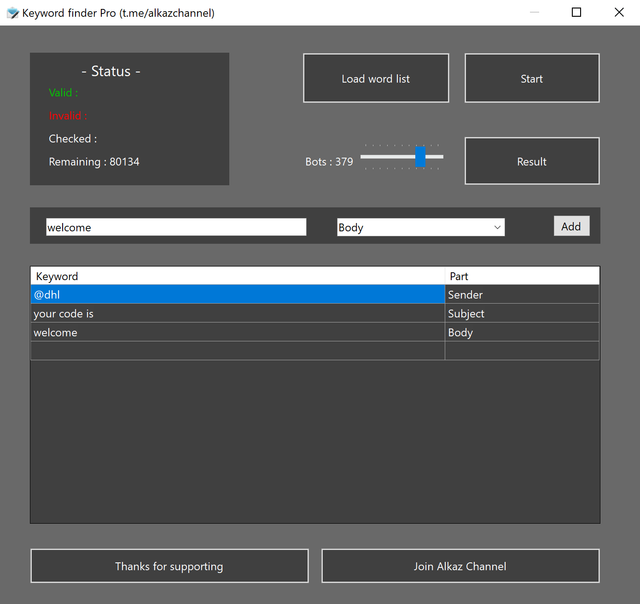Maximize the Keyword finder Pro window
This screenshot has height=604, width=640.
(576, 13)
